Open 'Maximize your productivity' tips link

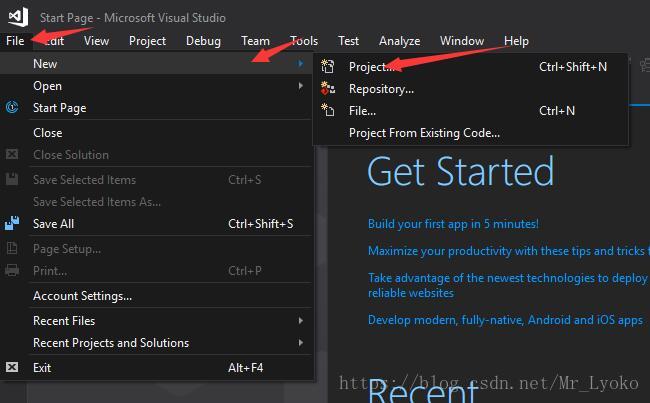tap(509, 251)
